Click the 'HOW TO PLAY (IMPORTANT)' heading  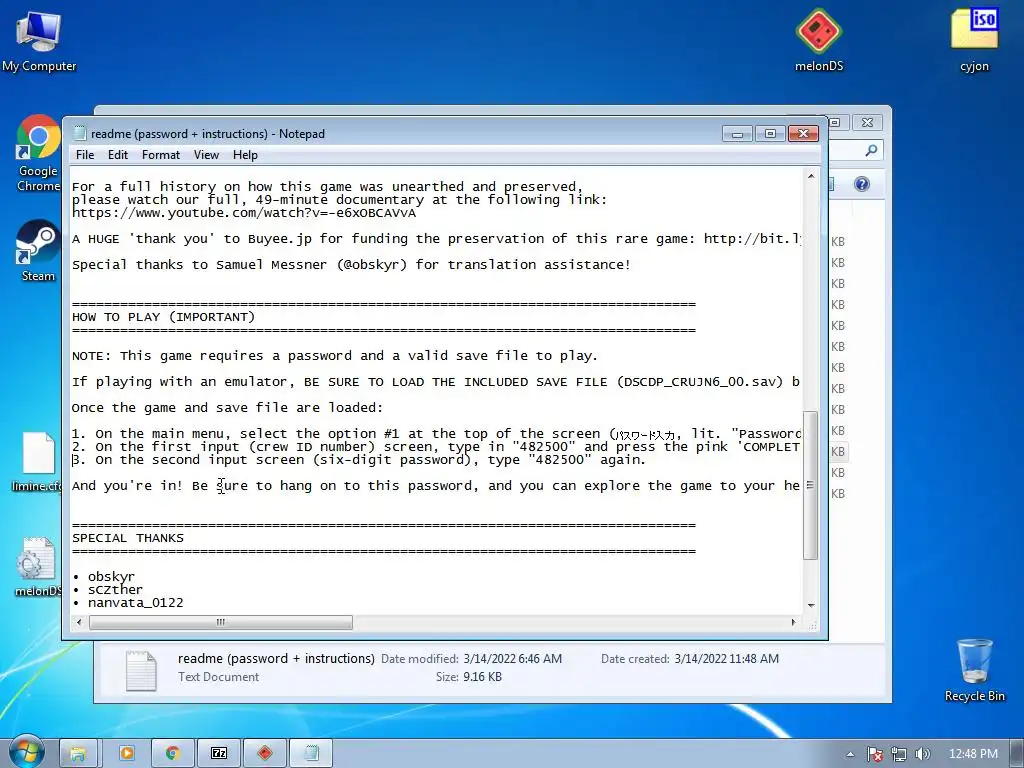click(x=163, y=317)
